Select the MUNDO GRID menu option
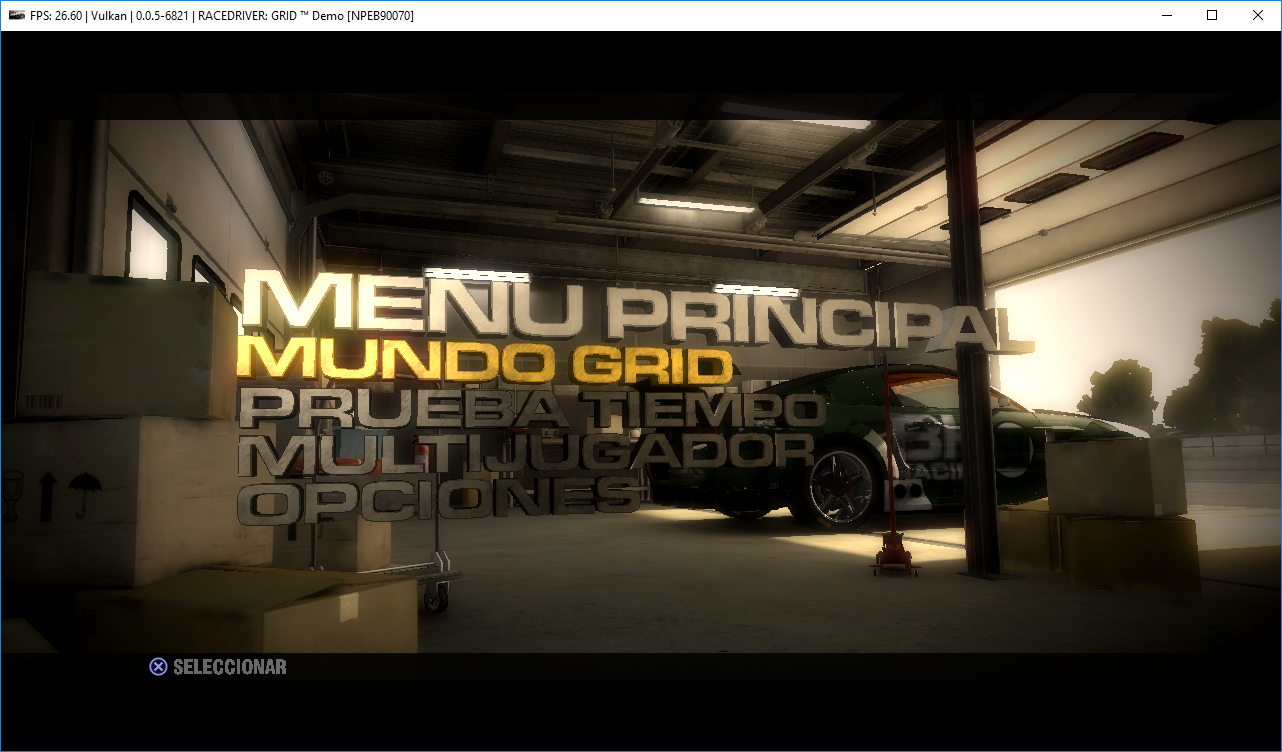This screenshot has width=1282, height=752. click(486, 361)
